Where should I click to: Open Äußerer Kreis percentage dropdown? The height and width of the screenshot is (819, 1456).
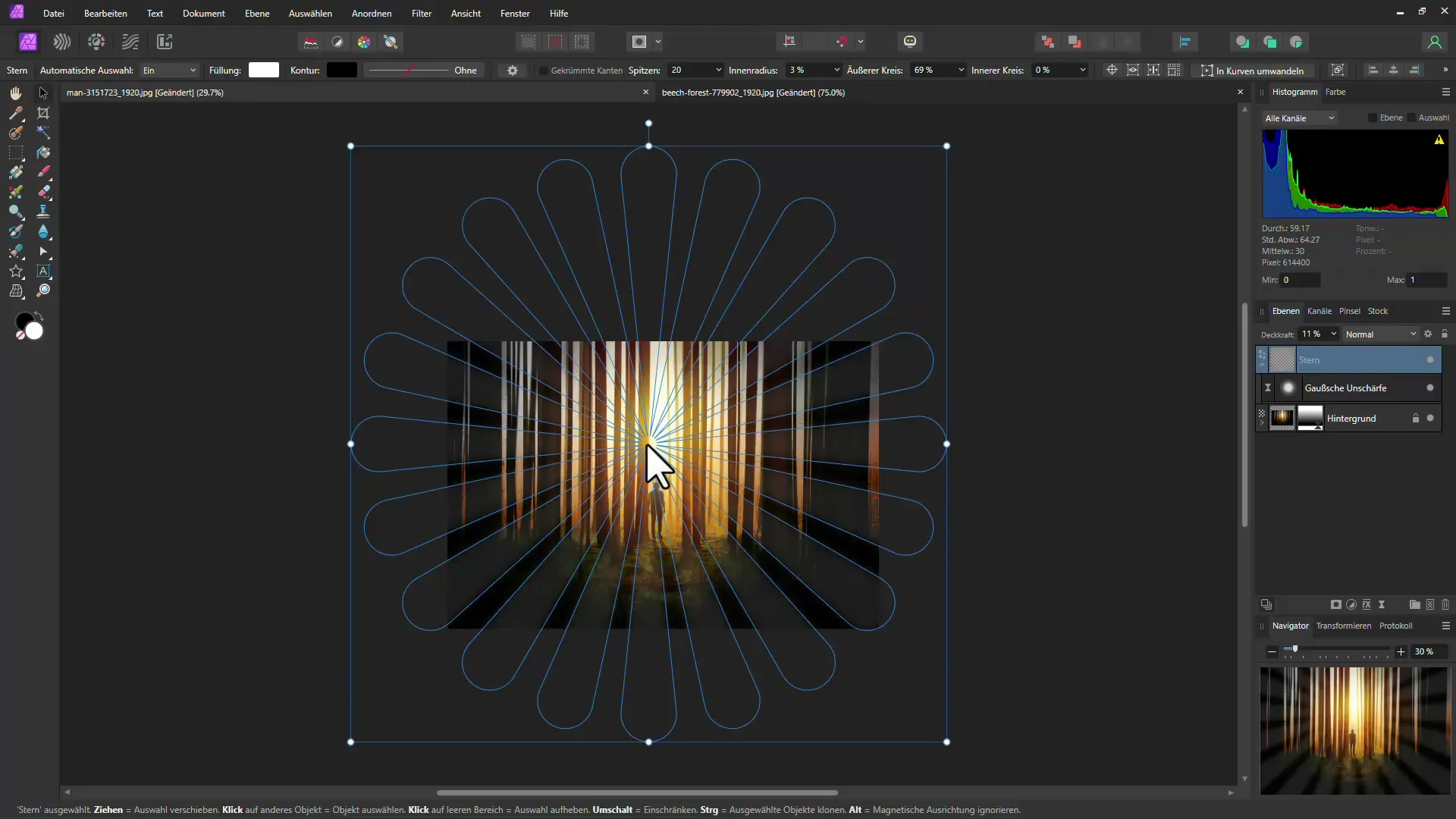tap(961, 71)
